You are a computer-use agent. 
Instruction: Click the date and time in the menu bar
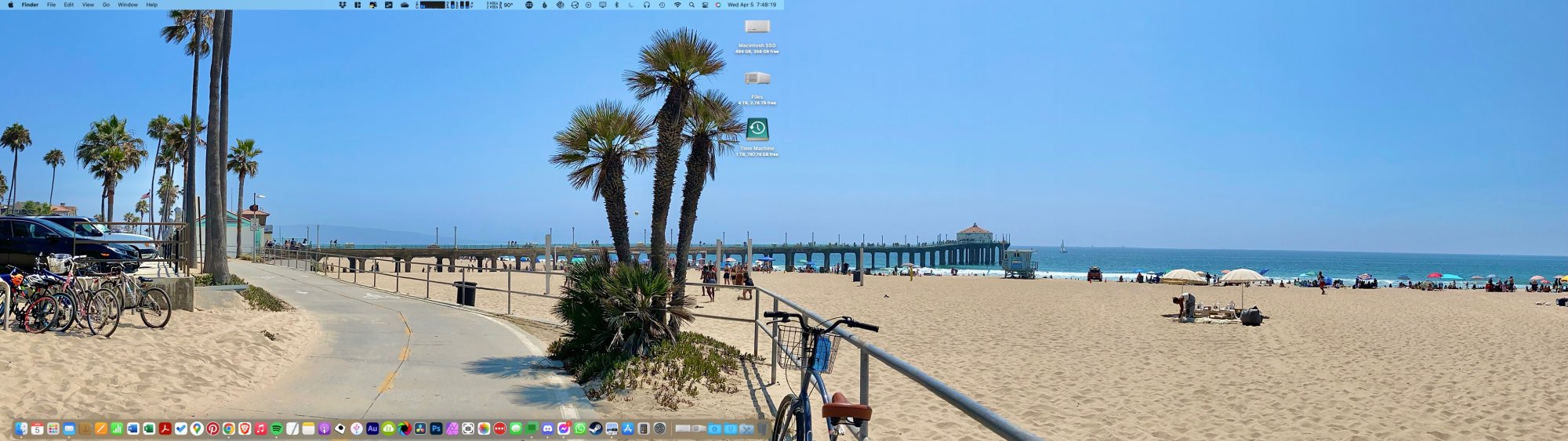click(x=752, y=5)
